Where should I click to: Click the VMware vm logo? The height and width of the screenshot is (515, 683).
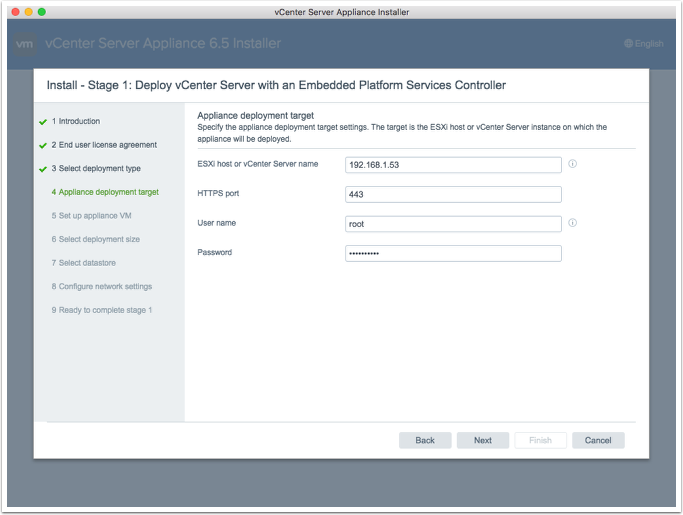pyautogui.click(x=26, y=44)
